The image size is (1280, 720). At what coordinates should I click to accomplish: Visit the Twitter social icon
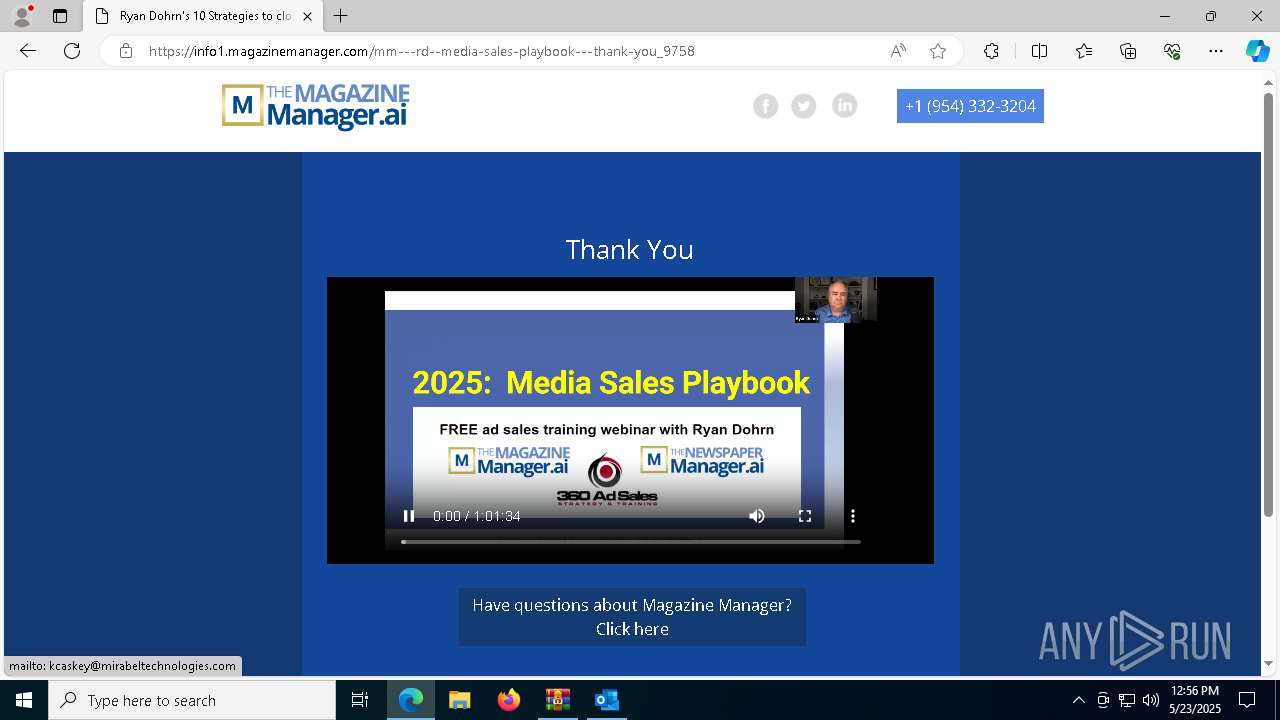(804, 106)
